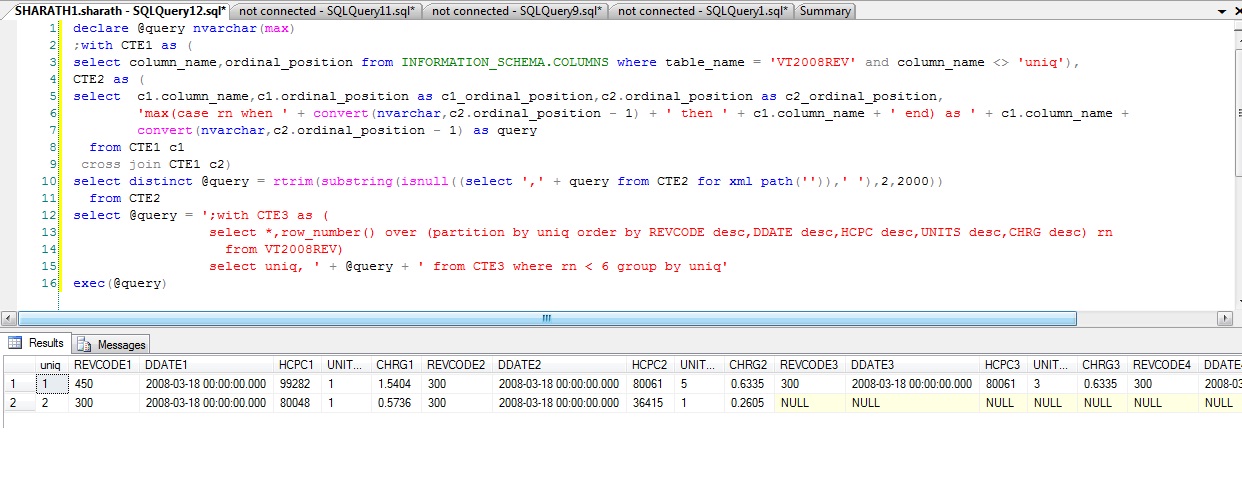Click the cell containing 0.2605
The image size is (1242, 480).
(x=750, y=402)
